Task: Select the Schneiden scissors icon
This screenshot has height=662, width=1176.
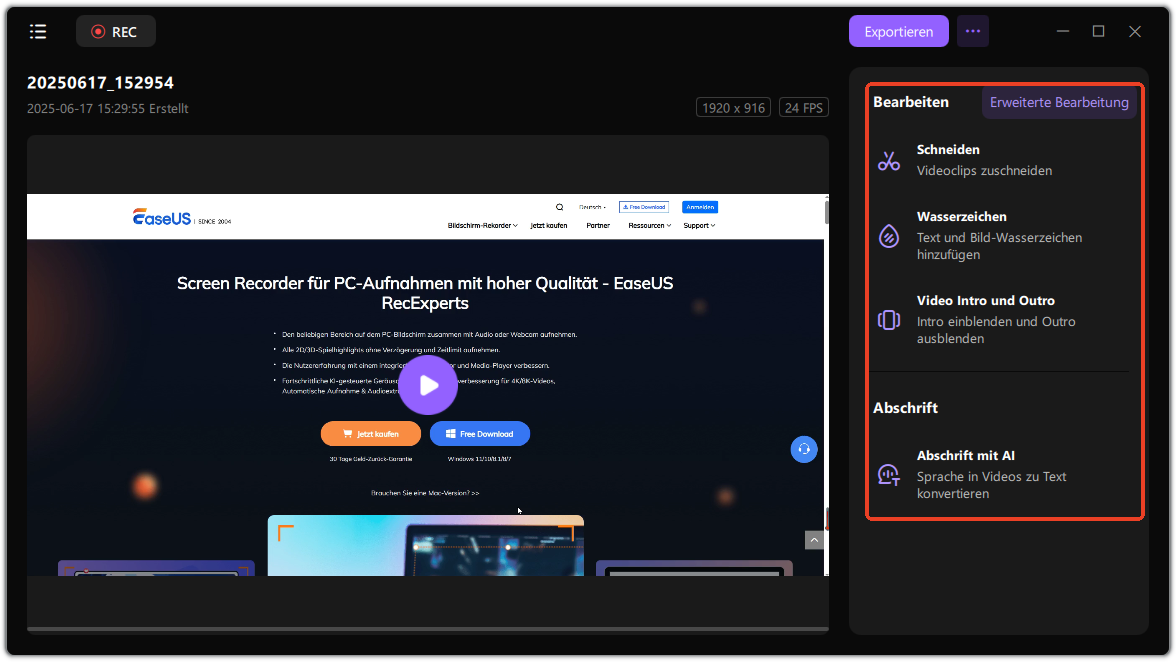Action: (x=889, y=160)
